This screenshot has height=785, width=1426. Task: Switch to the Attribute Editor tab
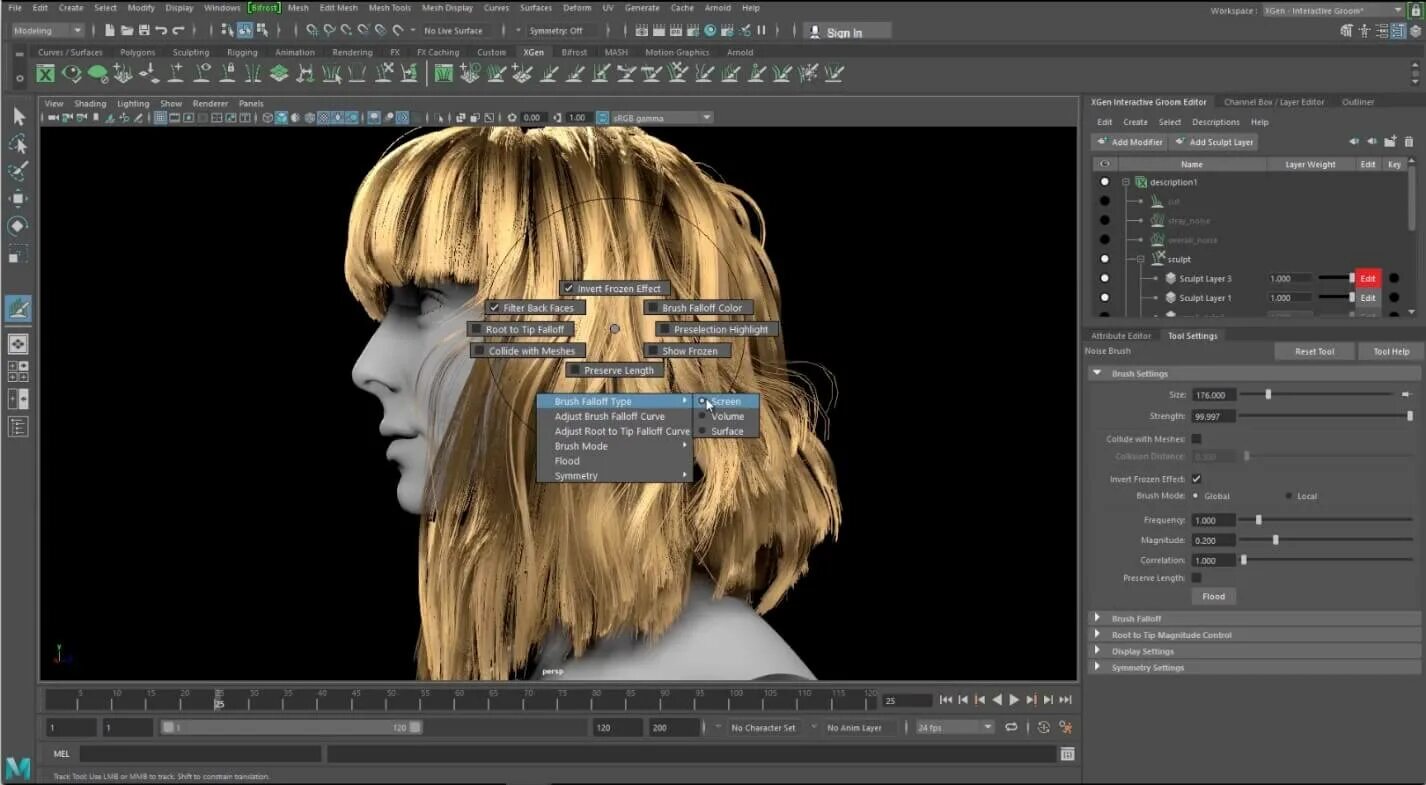pos(1120,336)
